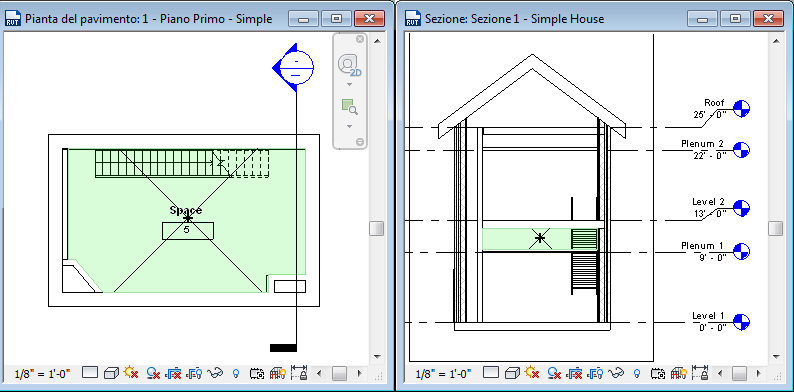Open the plan view scale 1/8" = 1'-0" selector

(x=43, y=374)
